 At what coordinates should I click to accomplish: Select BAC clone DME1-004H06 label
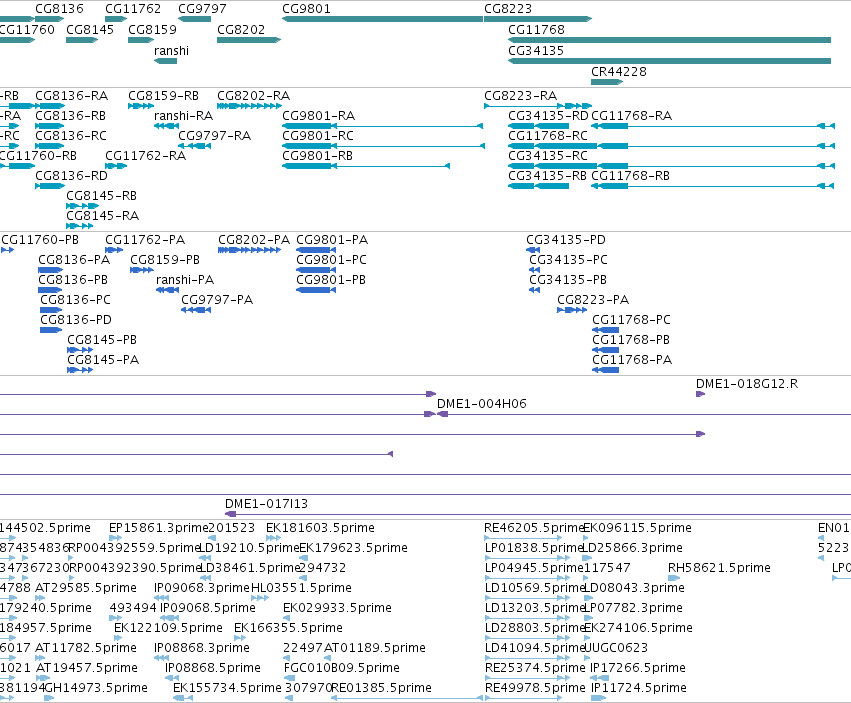click(482, 404)
